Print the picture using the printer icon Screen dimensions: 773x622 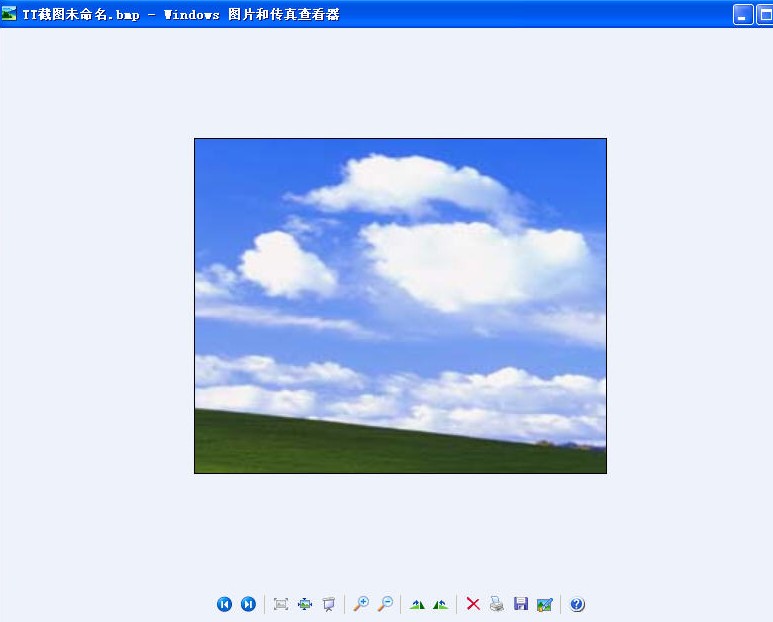point(497,604)
